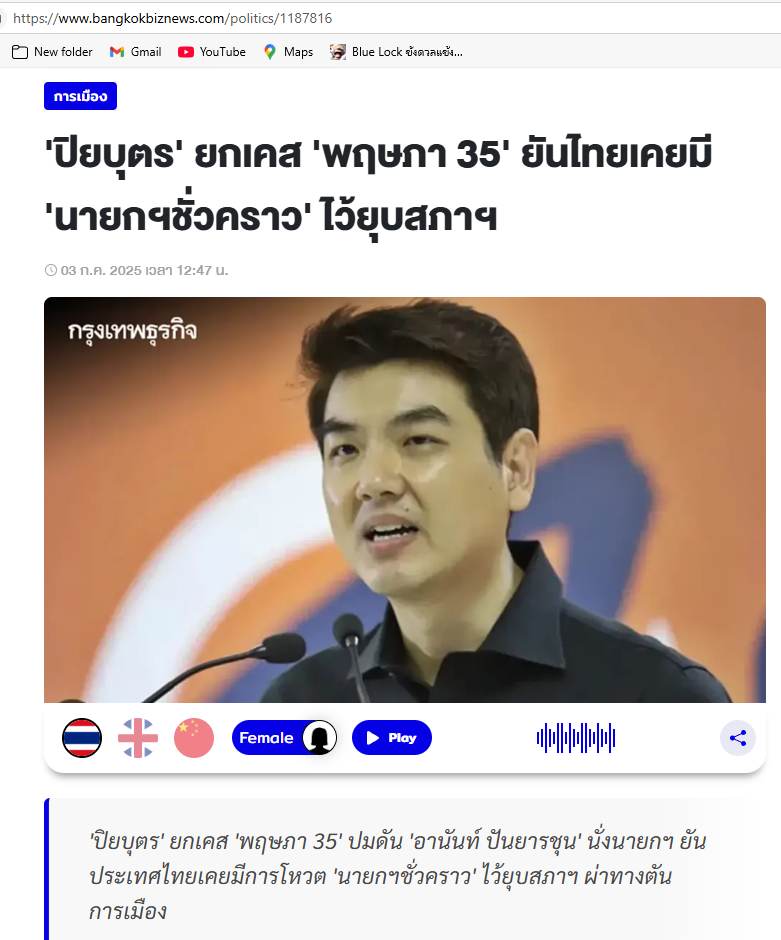The image size is (781, 940).
Task: Open the New folder bookmark folder
Action: tap(53, 52)
